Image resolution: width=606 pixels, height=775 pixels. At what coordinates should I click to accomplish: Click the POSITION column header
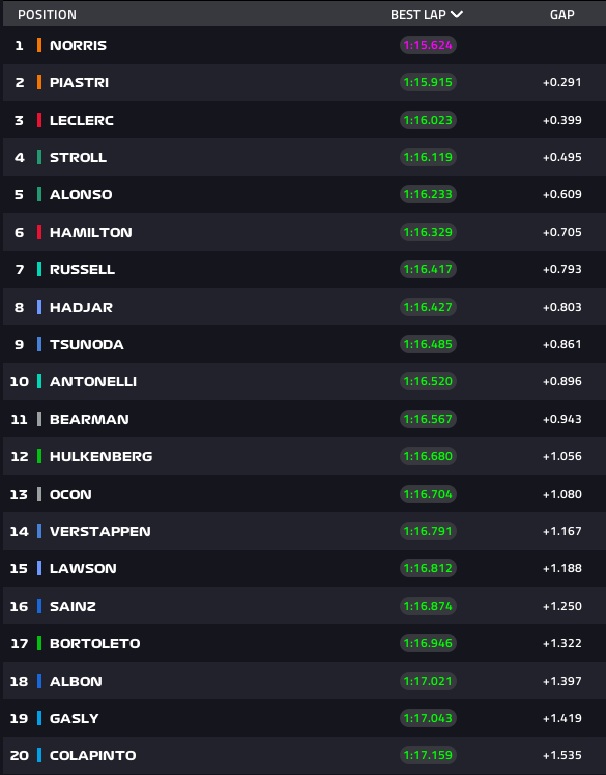click(47, 15)
